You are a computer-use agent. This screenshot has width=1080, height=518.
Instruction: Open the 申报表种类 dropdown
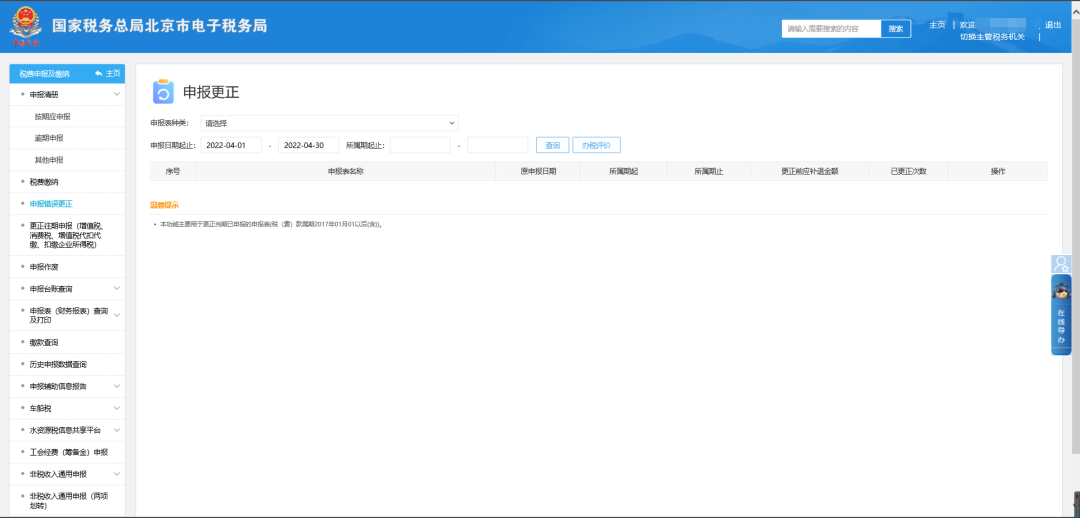coord(329,123)
